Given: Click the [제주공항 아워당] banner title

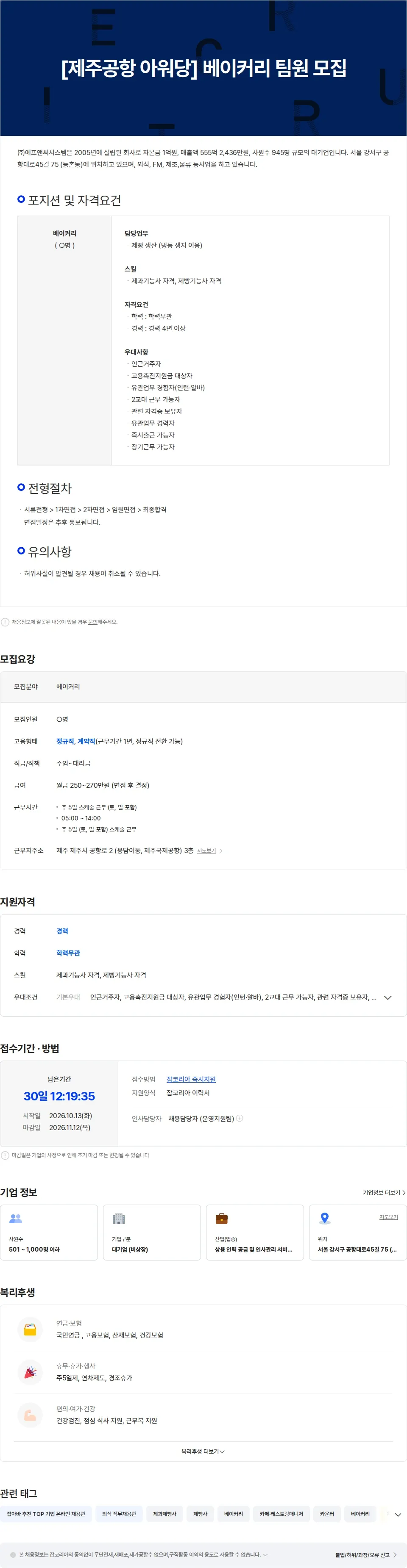Looking at the screenshot, I should click(x=203, y=68).
